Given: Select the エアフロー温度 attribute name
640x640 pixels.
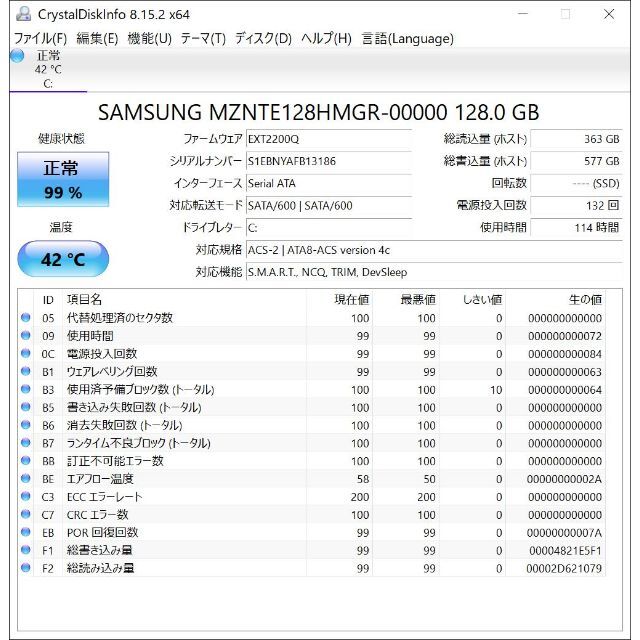Looking at the screenshot, I should [100, 479].
